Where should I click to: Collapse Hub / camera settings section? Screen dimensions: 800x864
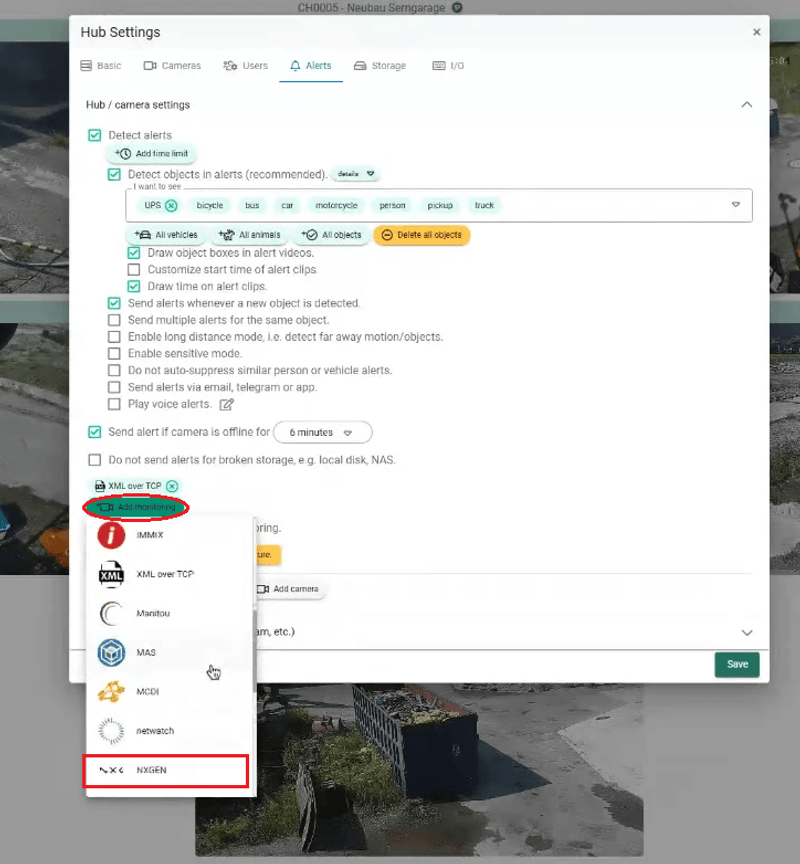click(x=747, y=105)
